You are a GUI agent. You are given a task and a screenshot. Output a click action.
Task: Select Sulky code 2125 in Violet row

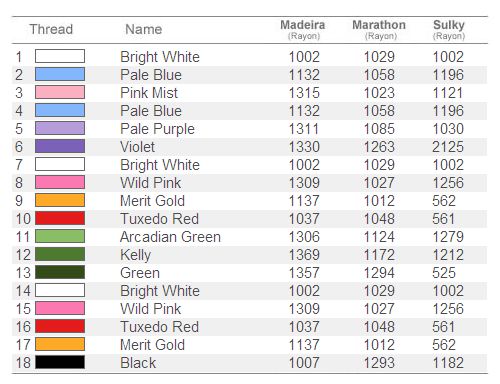[x=448, y=147]
